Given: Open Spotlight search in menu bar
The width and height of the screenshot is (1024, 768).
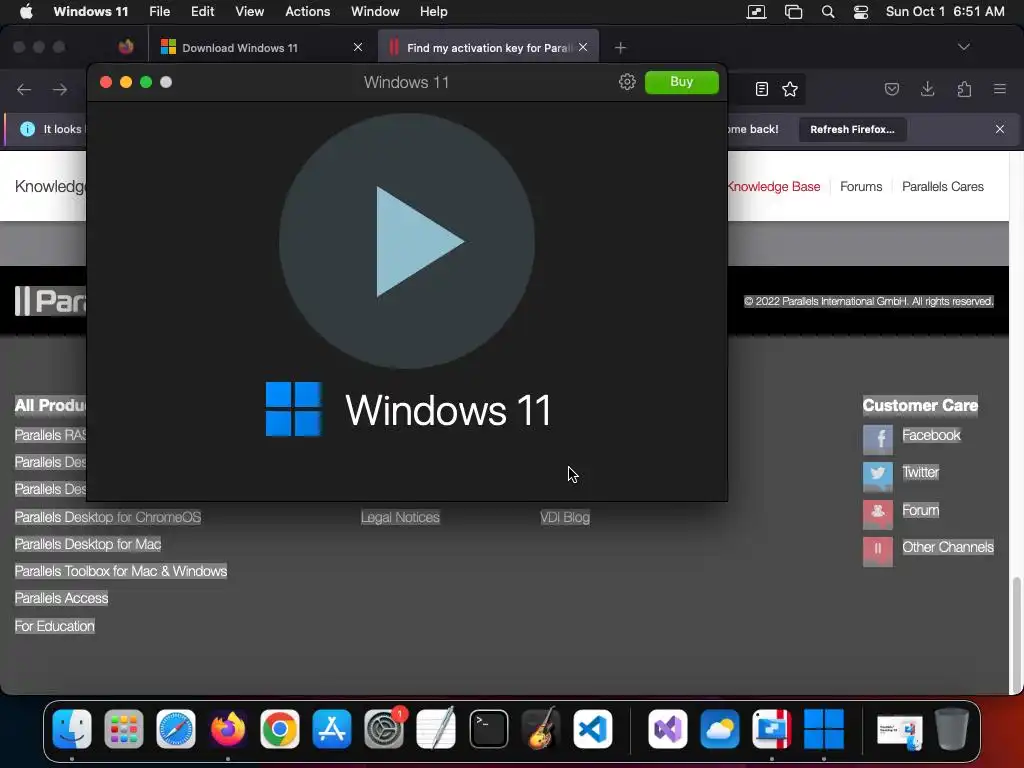Looking at the screenshot, I should coord(827,12).
